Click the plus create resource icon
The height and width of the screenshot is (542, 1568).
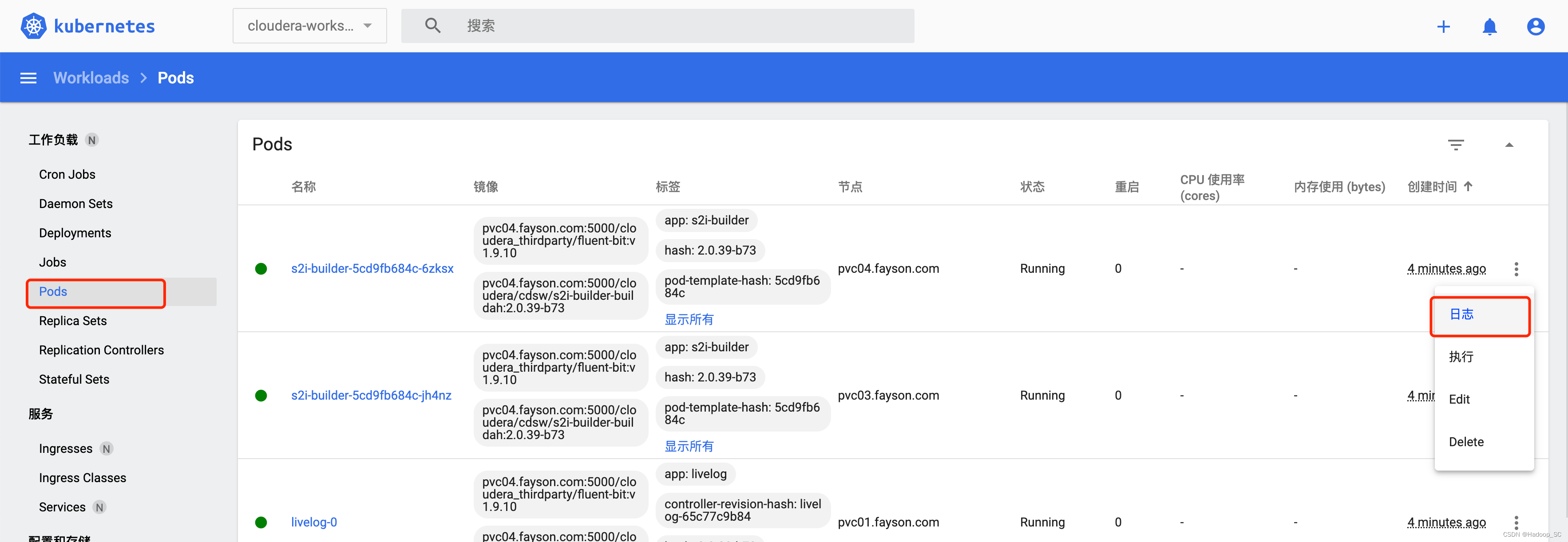click(1443, 26)
